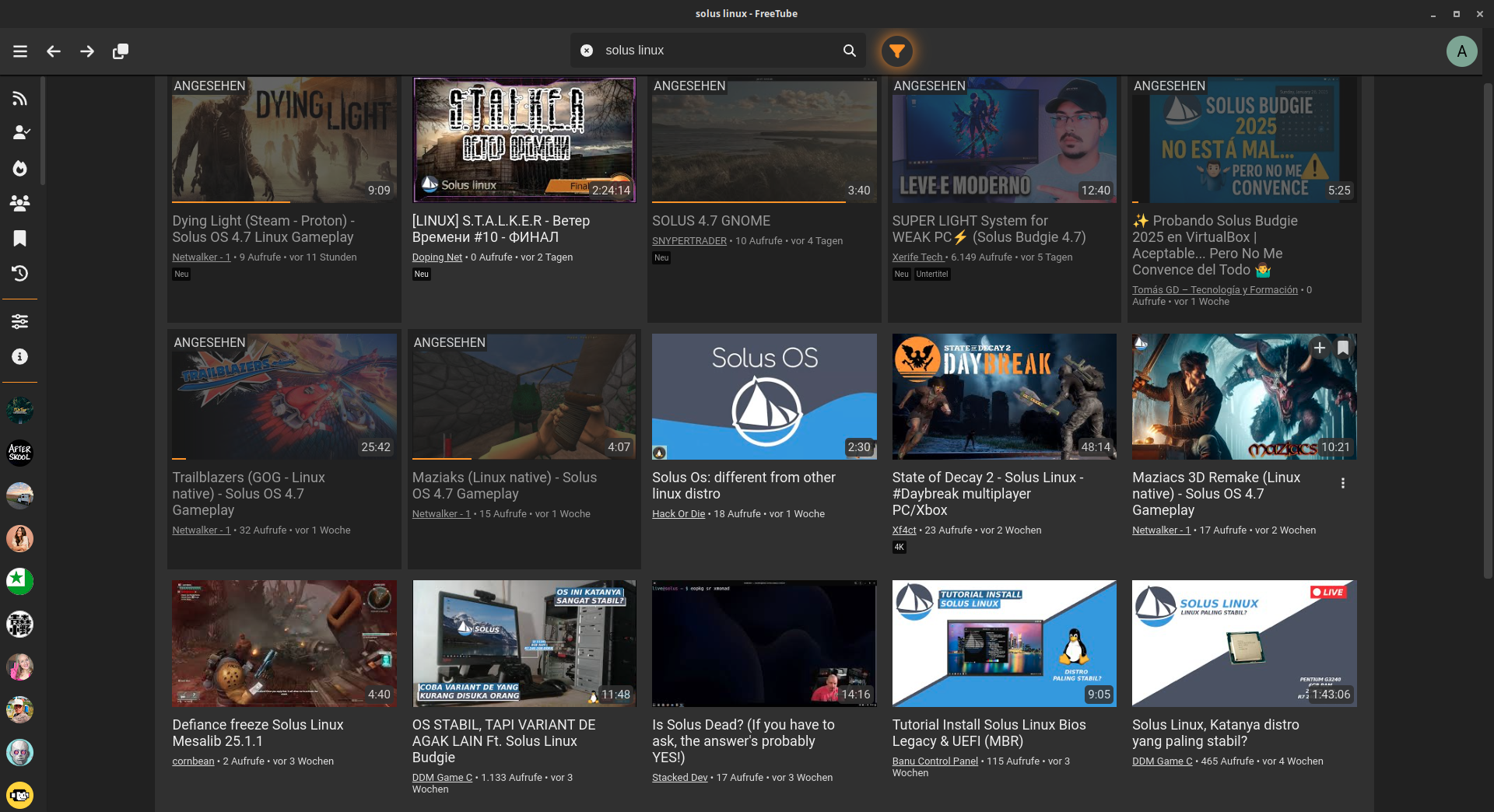Open Xf4ct channel link
Viewport: 1494px width, 812px height.
[x=904, y=530]
